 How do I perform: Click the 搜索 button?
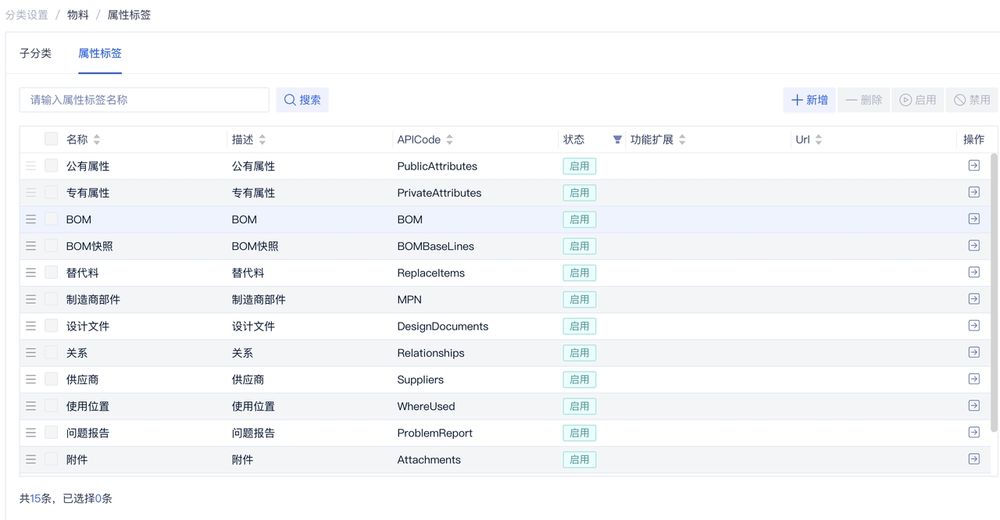coord(302,100)
